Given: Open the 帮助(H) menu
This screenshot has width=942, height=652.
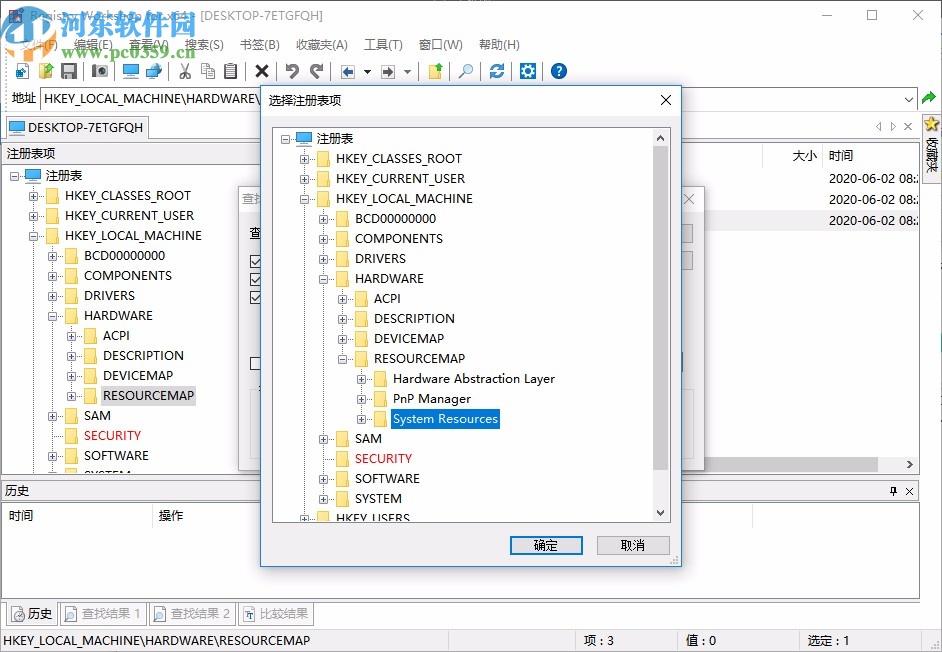Looking at the screenshot, I should pos(499,44).
